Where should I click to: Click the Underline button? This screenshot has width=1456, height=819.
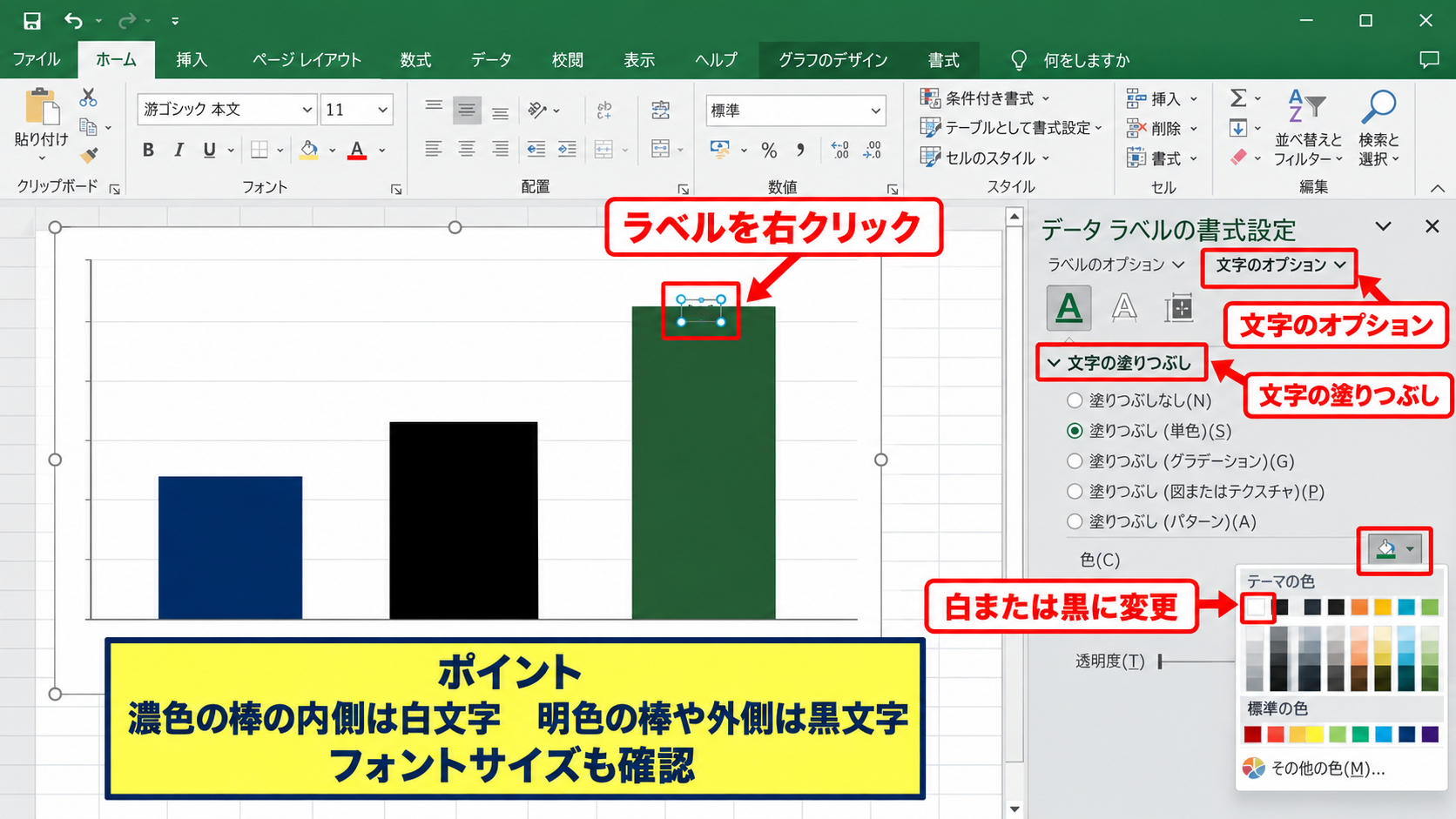pyautogui.click(x=209, y=150)
